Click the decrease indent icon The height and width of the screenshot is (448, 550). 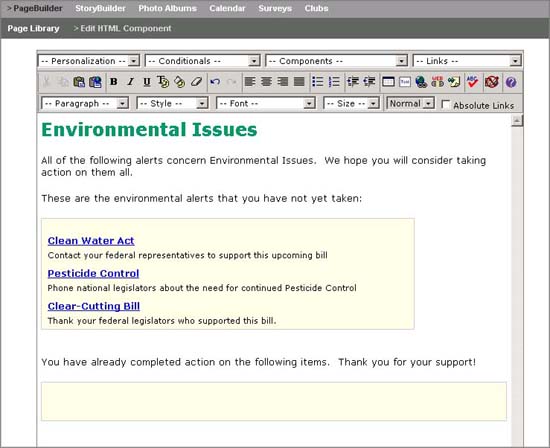pos(353,82)
